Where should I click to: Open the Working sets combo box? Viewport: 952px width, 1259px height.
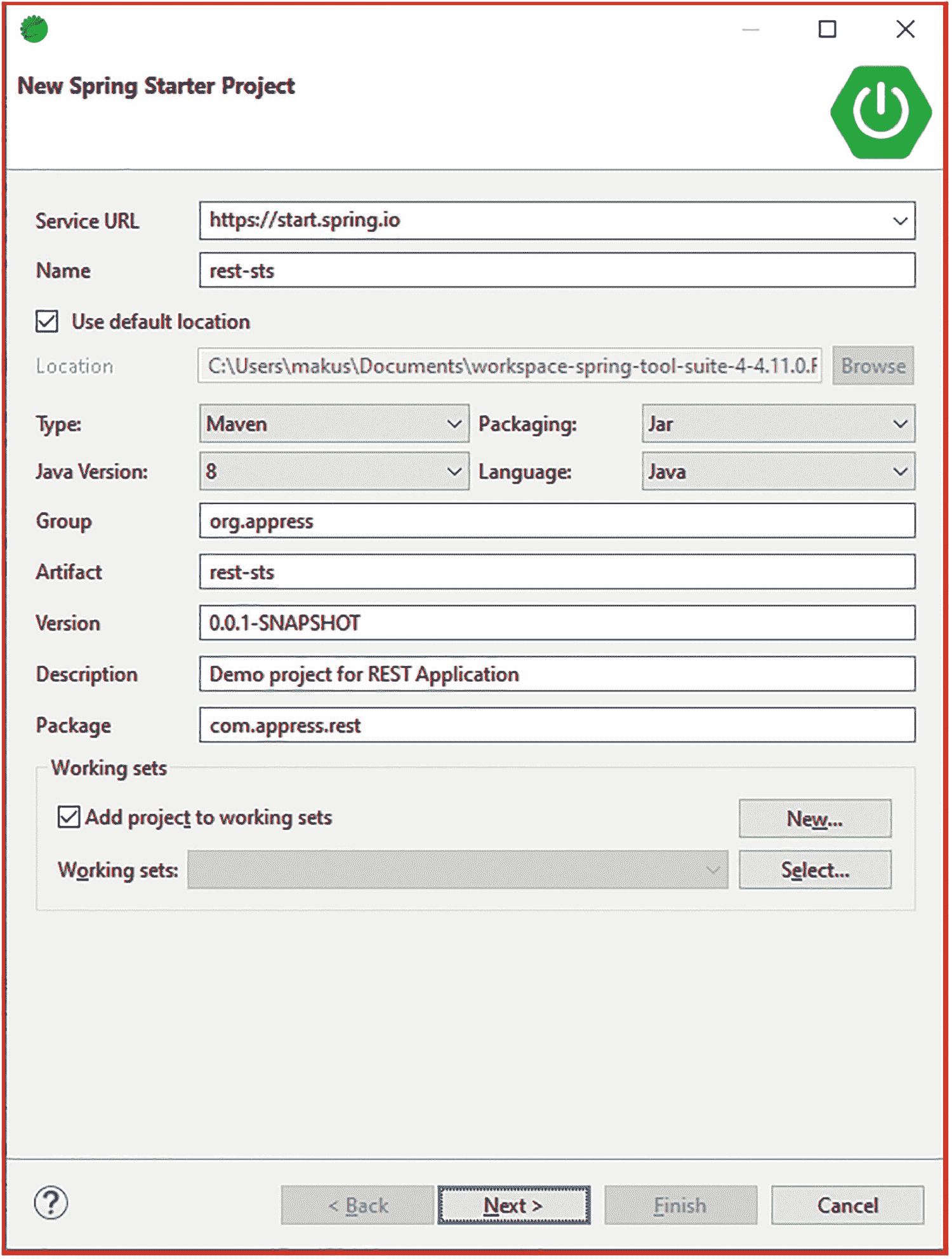tap(458, 870)
